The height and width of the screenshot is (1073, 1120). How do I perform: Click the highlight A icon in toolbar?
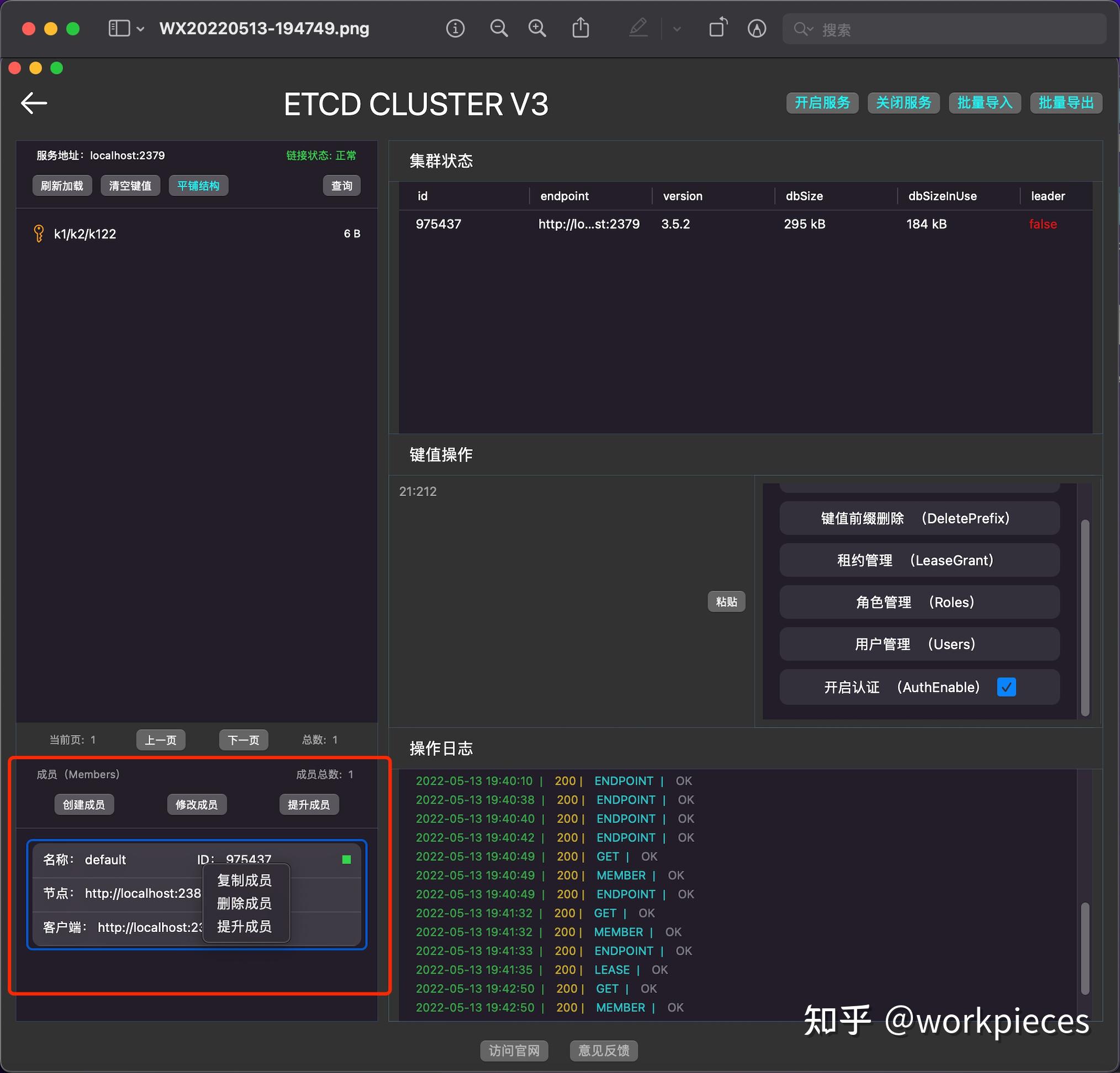(x=757, y=28)
